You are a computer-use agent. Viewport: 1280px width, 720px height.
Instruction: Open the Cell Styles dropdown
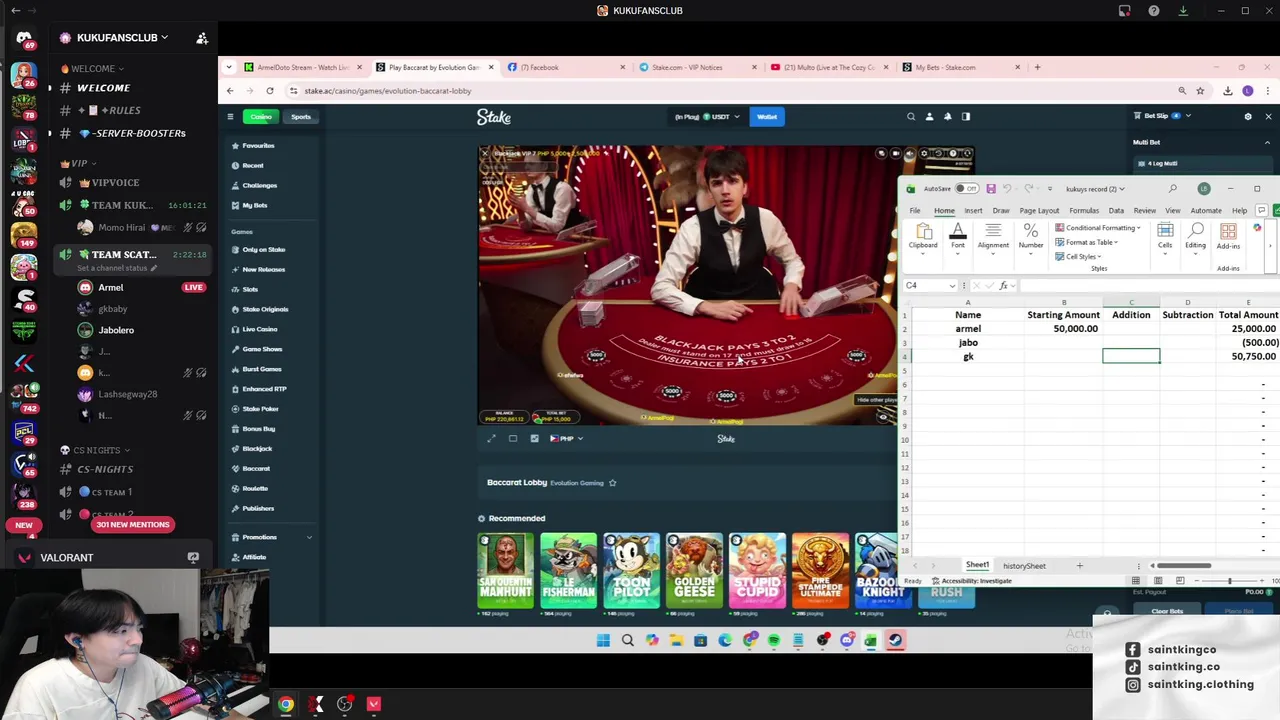pos(1078,257)
